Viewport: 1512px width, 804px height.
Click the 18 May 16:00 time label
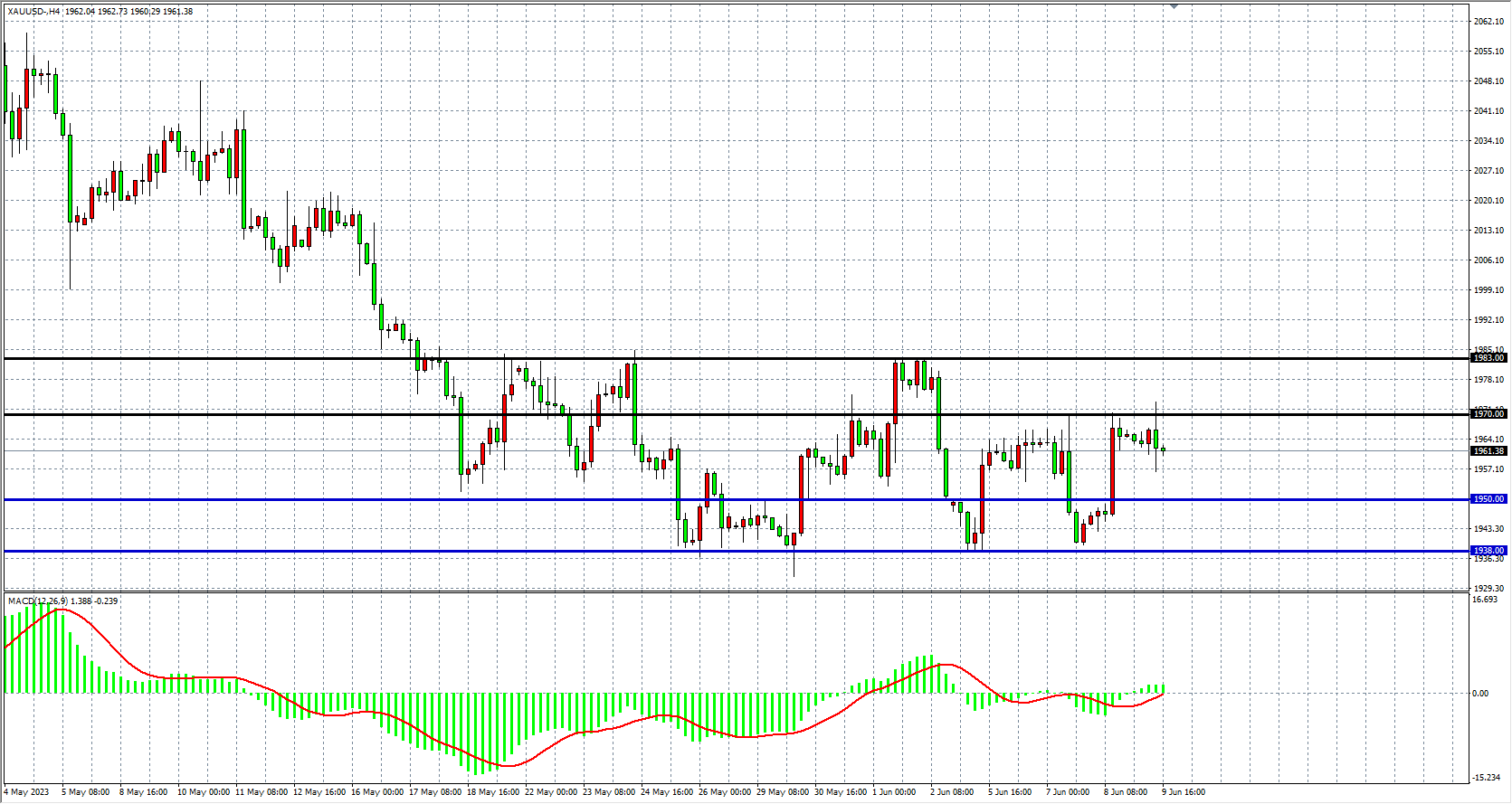(x=493, y=792)
